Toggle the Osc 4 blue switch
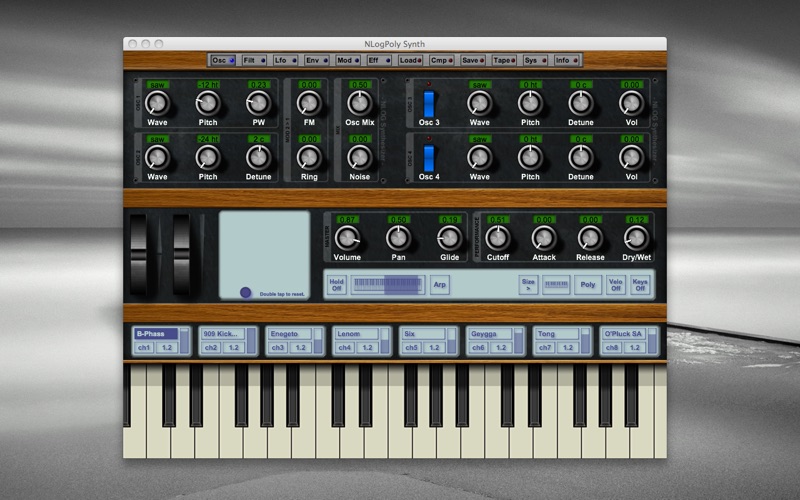The width and height of the screenshot is (800, 500). [429, 157]
